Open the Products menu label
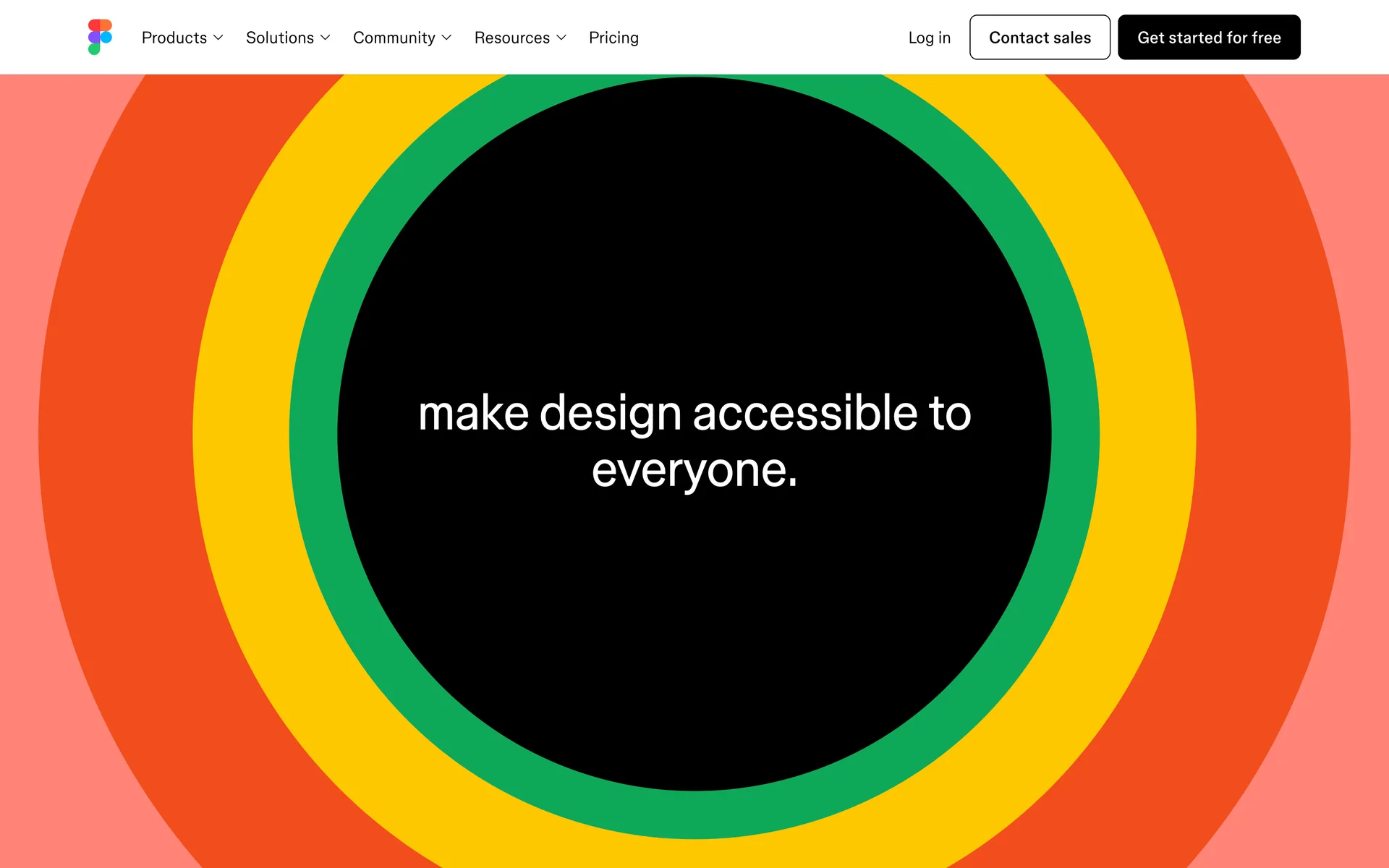Image resolution: width=1389 pixels, height=868 pixels. point(174,38)
